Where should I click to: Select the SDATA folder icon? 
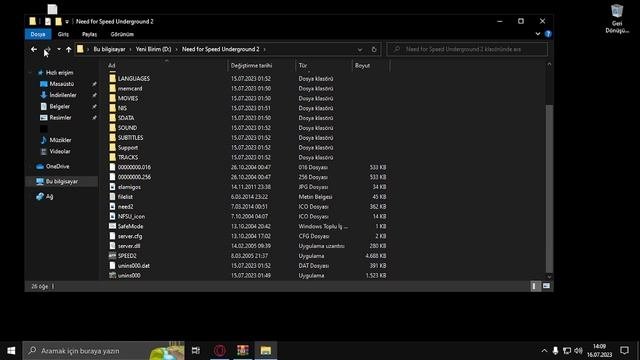tap(113, 118)
